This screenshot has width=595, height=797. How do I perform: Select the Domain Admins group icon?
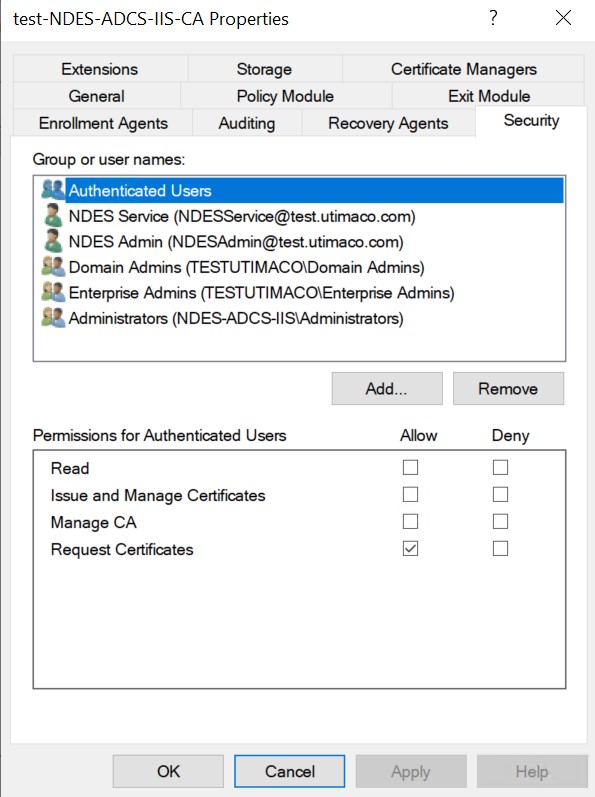[x=53, y=266]
